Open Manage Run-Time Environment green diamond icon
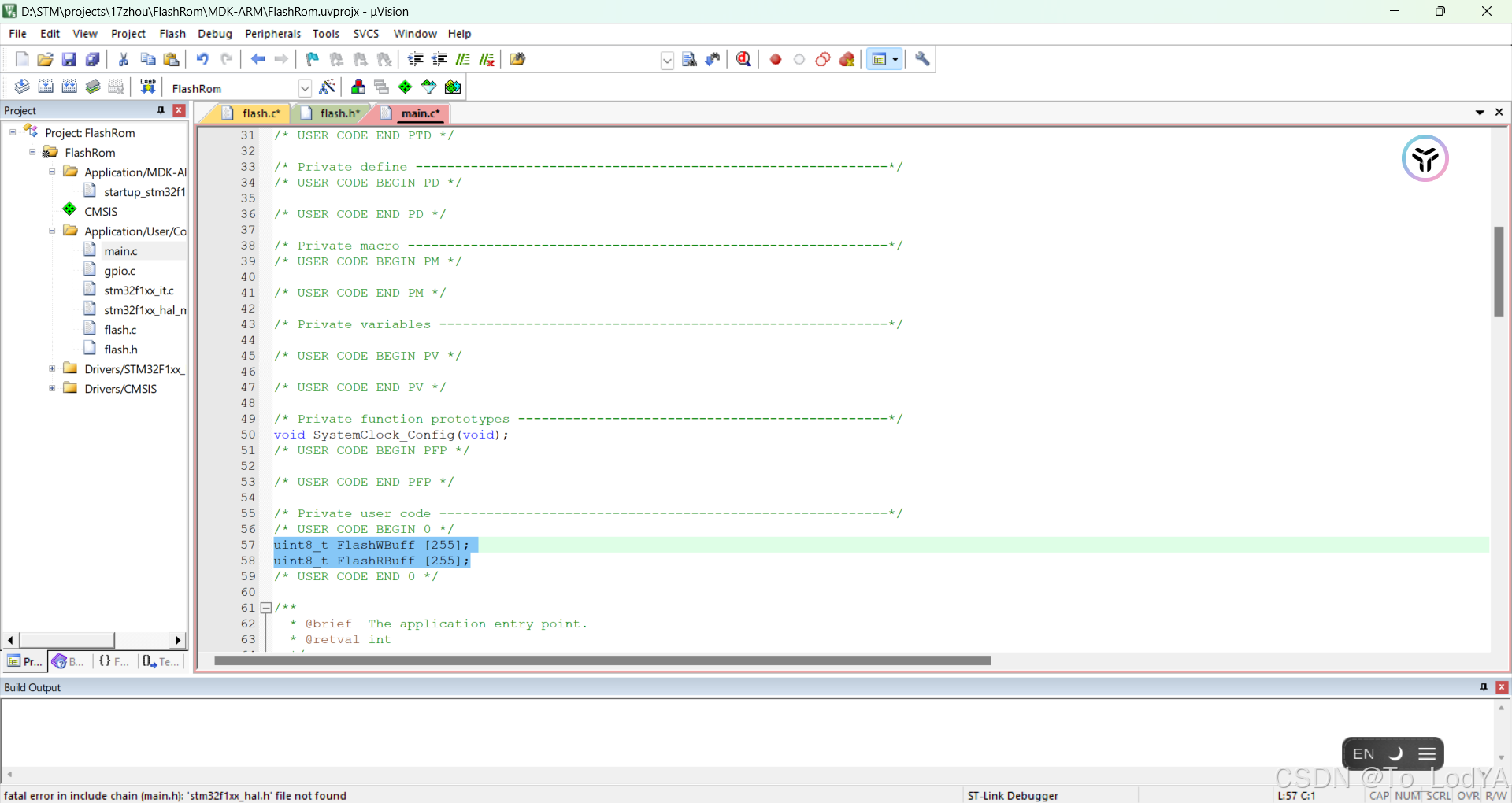 [x=406, y=87]
